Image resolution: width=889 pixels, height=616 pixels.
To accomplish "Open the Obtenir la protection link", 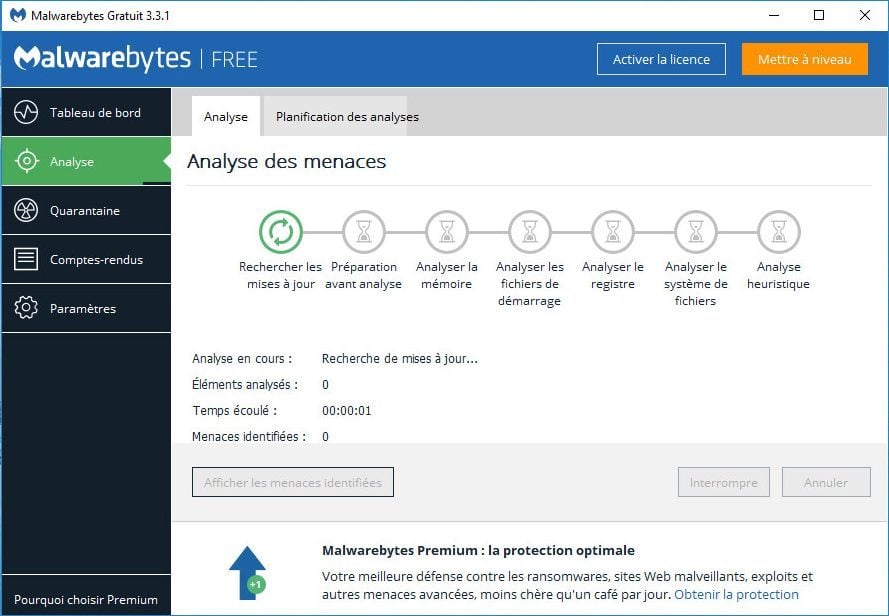I will 736,594.
